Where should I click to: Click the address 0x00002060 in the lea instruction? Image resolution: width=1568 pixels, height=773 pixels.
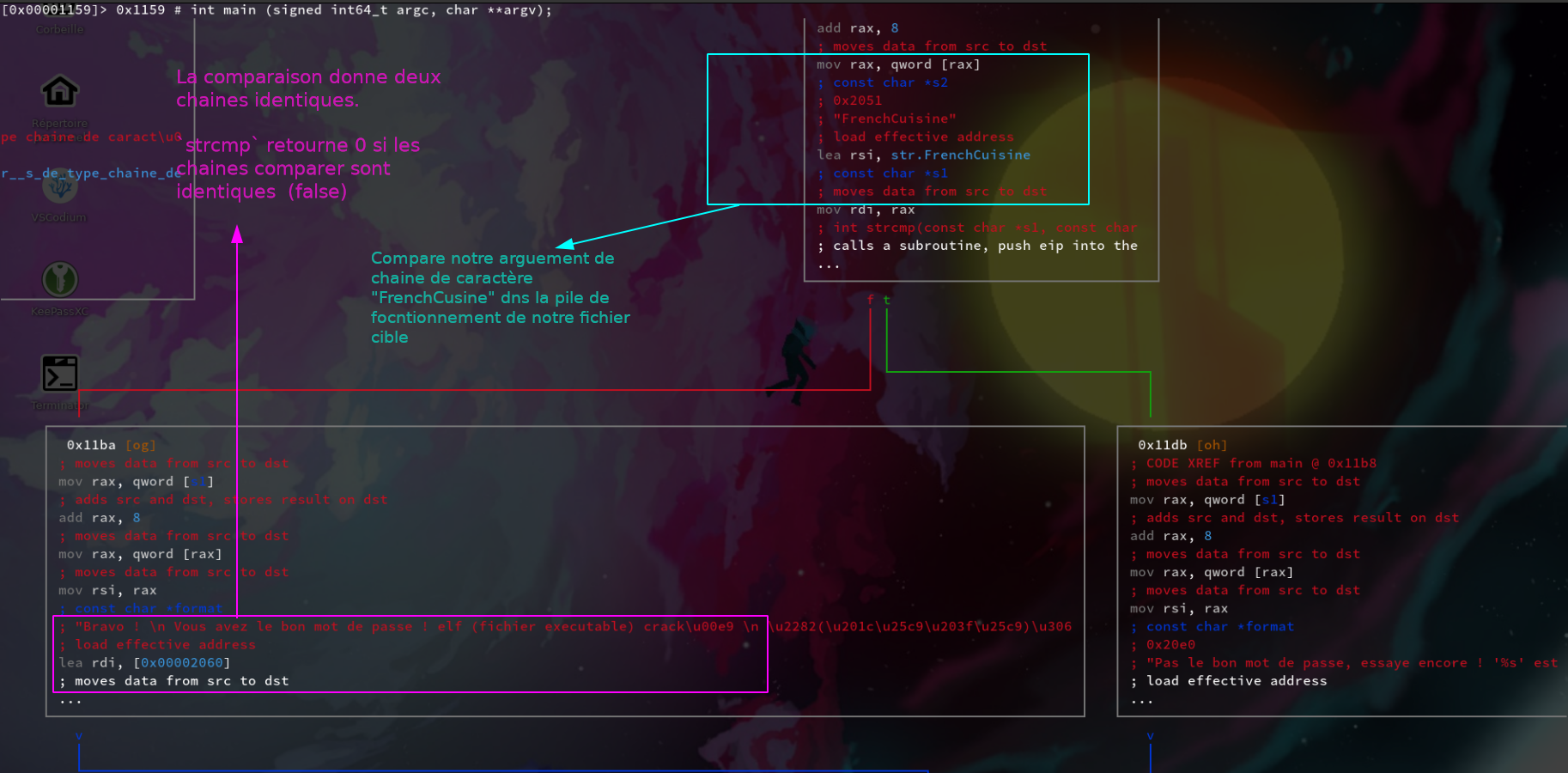point(182,662)
